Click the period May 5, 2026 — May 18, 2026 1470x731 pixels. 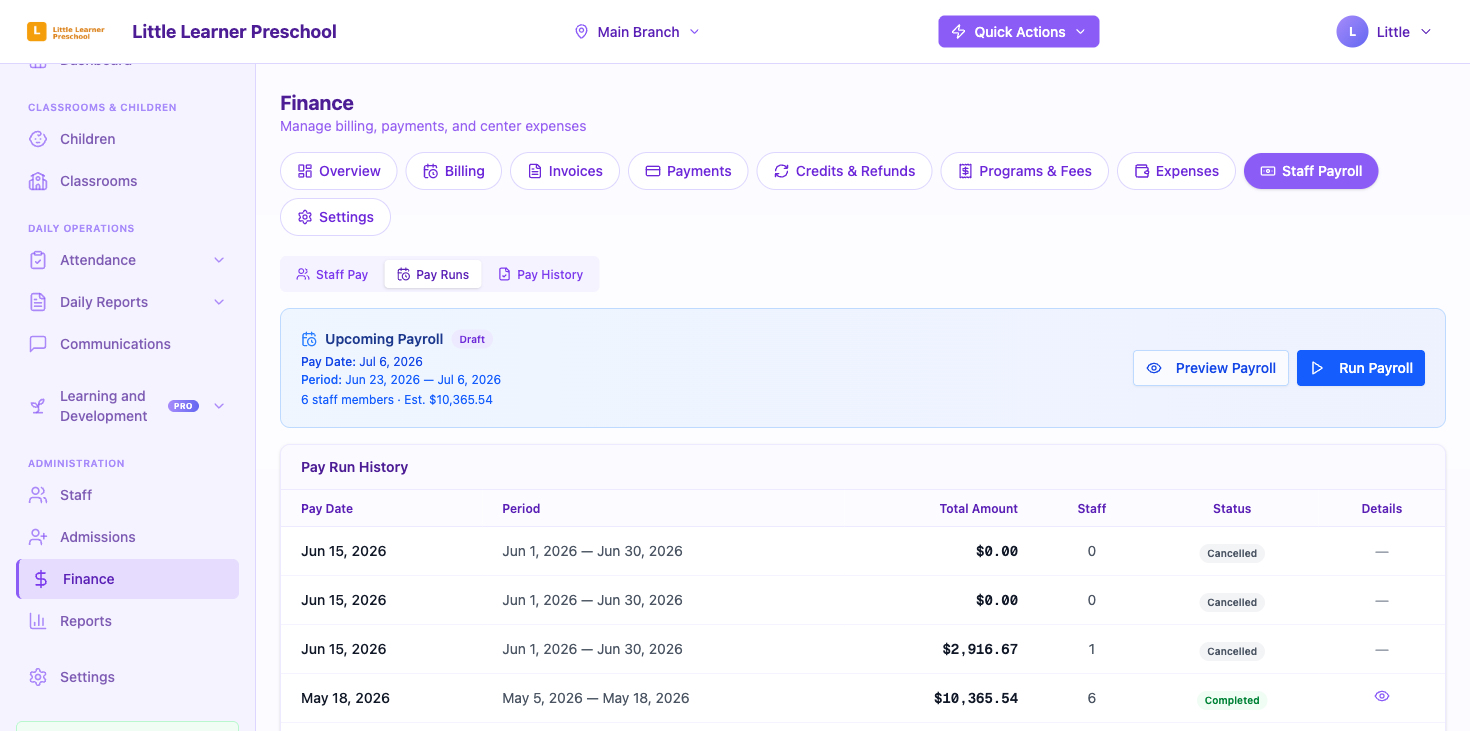click(596, 698)
